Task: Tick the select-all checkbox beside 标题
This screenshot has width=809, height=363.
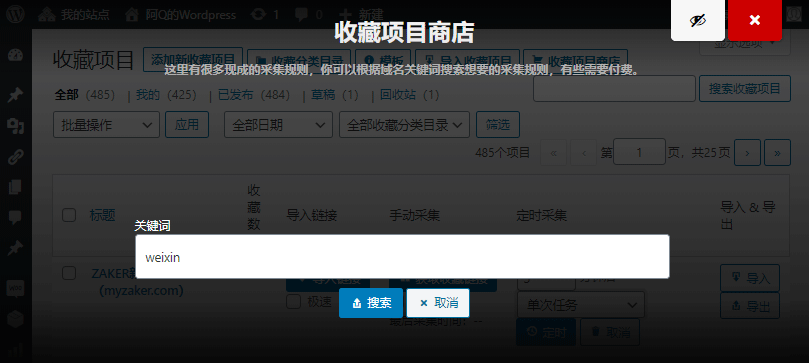Action: [69, 215]
